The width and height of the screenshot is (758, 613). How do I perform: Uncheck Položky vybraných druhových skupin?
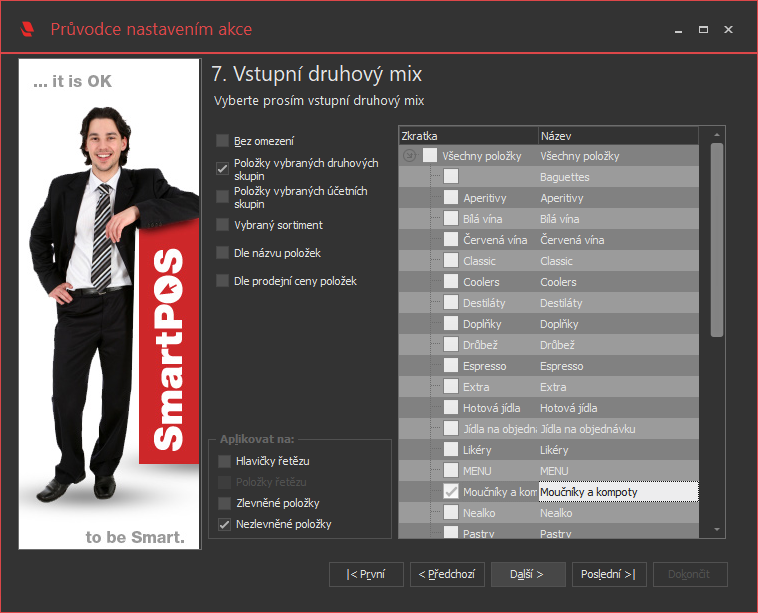click(x=222, y=169)
